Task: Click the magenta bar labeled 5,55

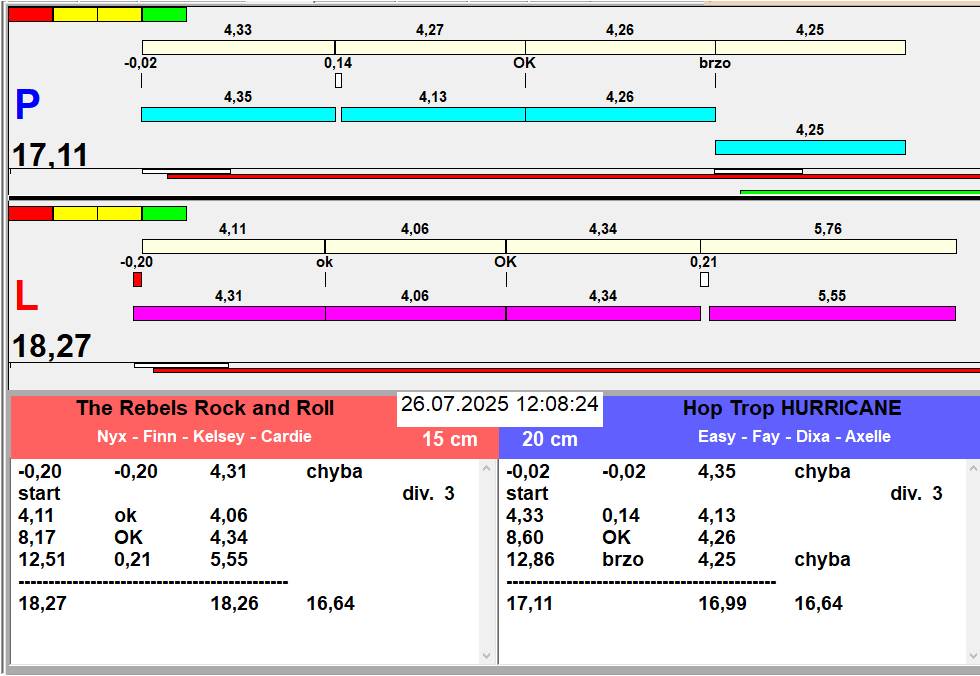Action: [x=832, y=313]
